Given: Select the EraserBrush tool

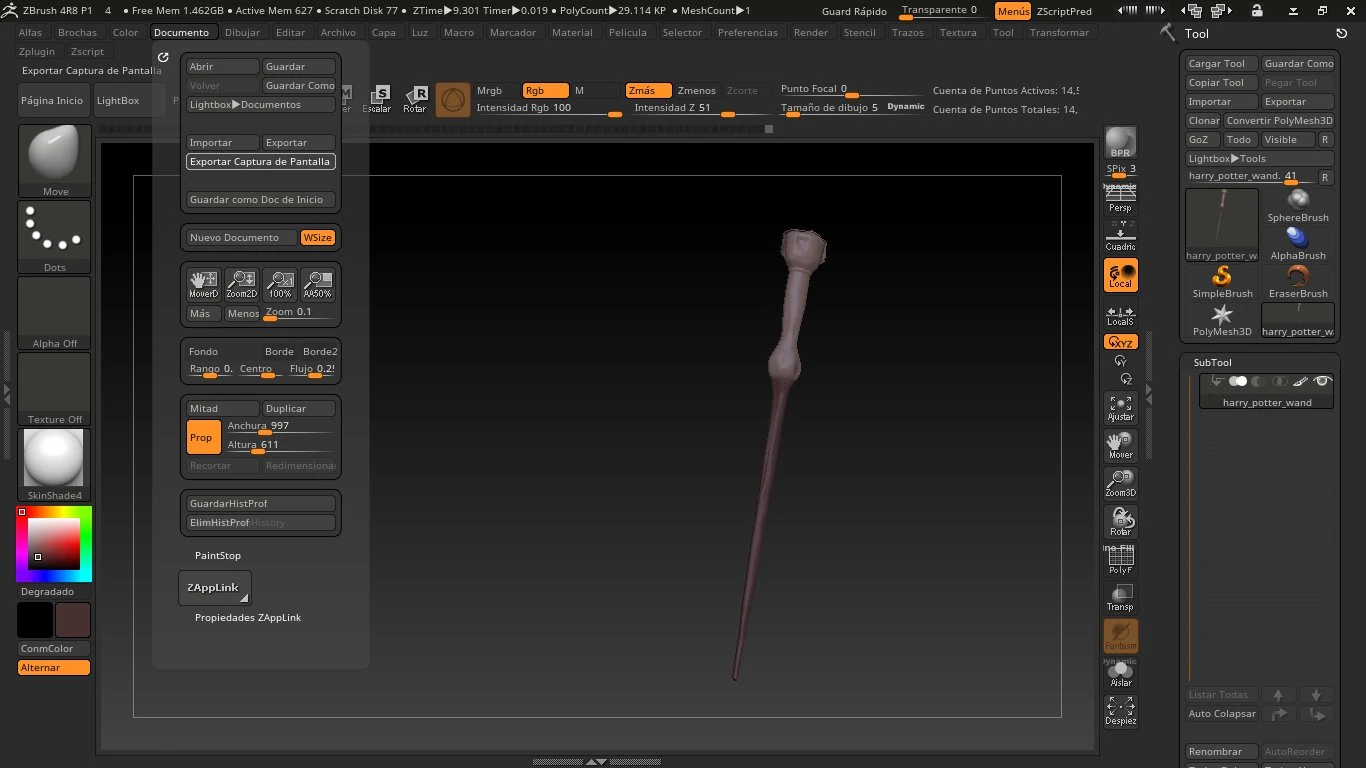Looking at the screenshot, I should tap(1298, 282).
